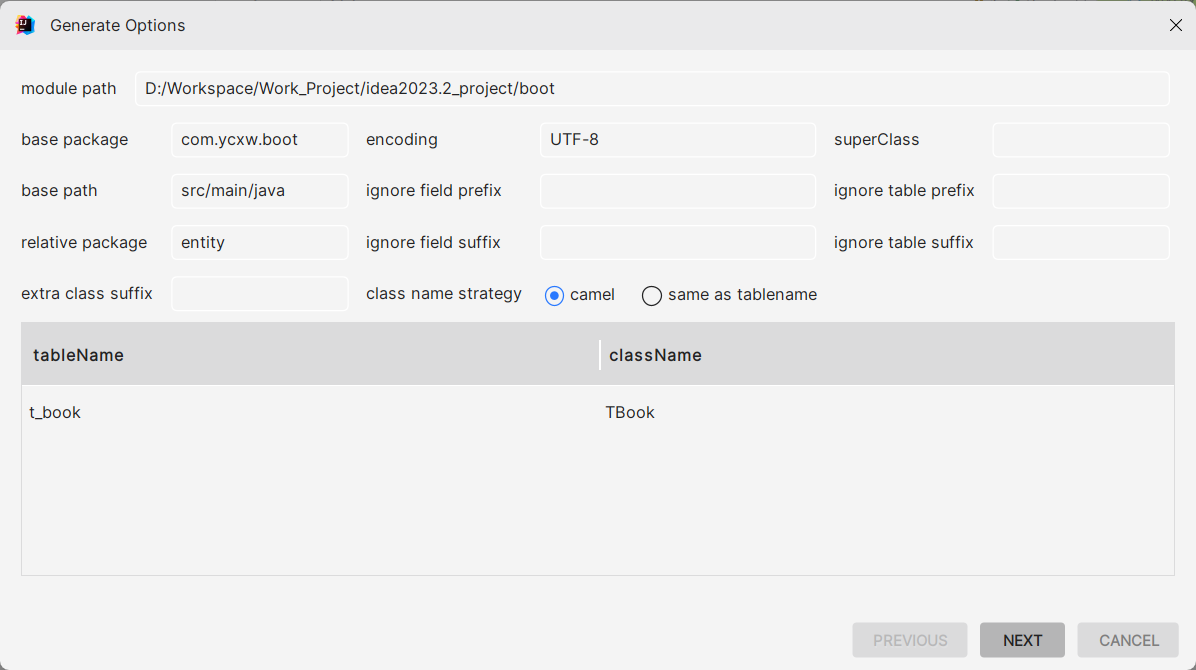This screenshot has height=670, width=1196.
Task: Select the TBook class name cell
Action: pyautogui.click(x=887, y=412)
